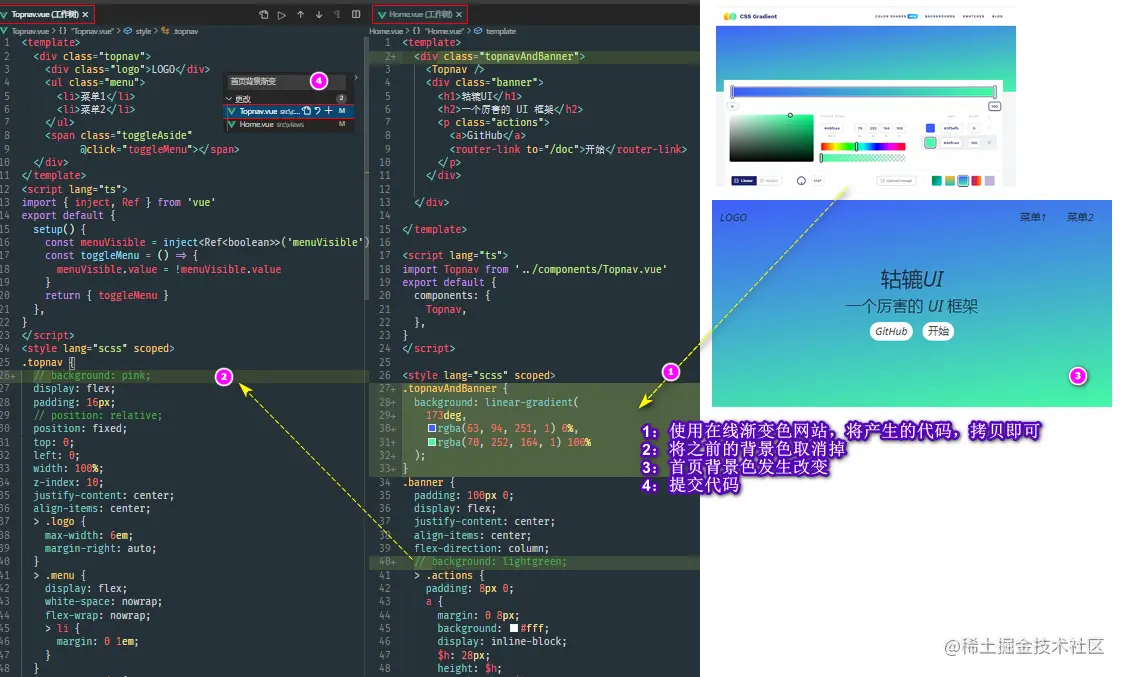This screenshot has width=1125, height=677.
Task: Click 菜单1 in preview navigation
Action: pos(1032,217)
